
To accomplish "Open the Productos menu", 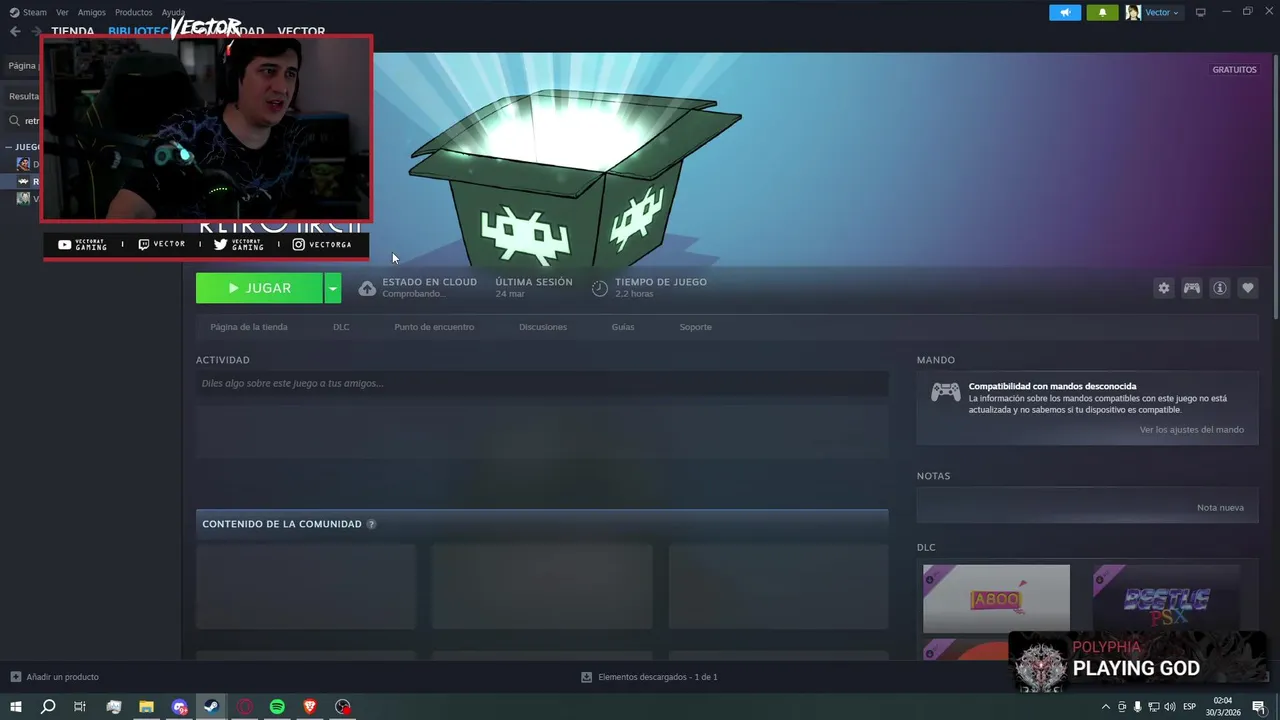I will click(133, 12).
